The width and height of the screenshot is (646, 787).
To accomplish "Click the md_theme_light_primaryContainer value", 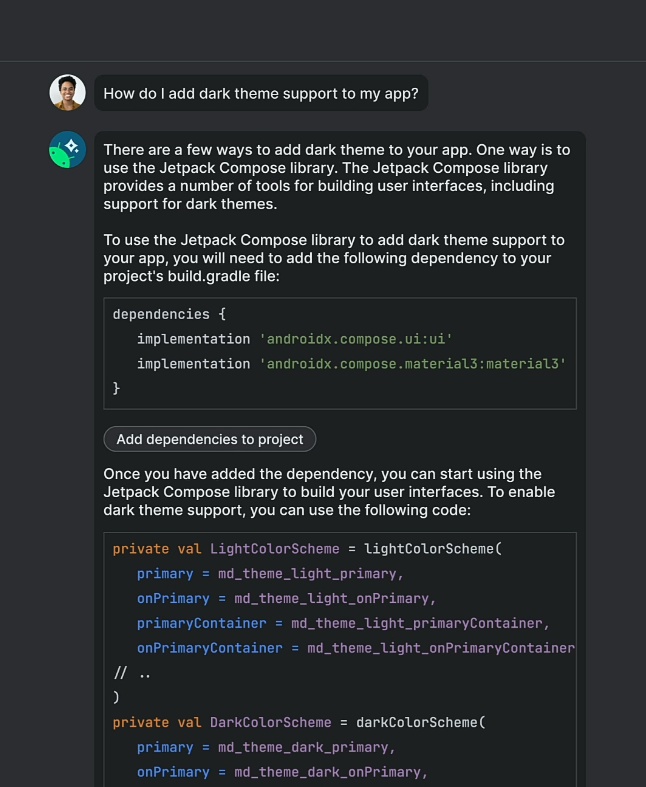I will coord(416,623).
